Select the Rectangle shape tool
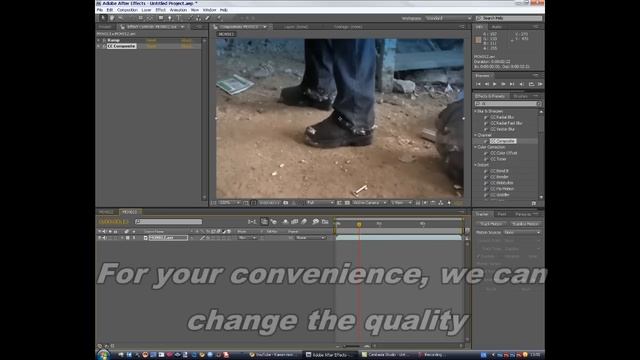Screen dimensions: 640x360 coord(161,18)
